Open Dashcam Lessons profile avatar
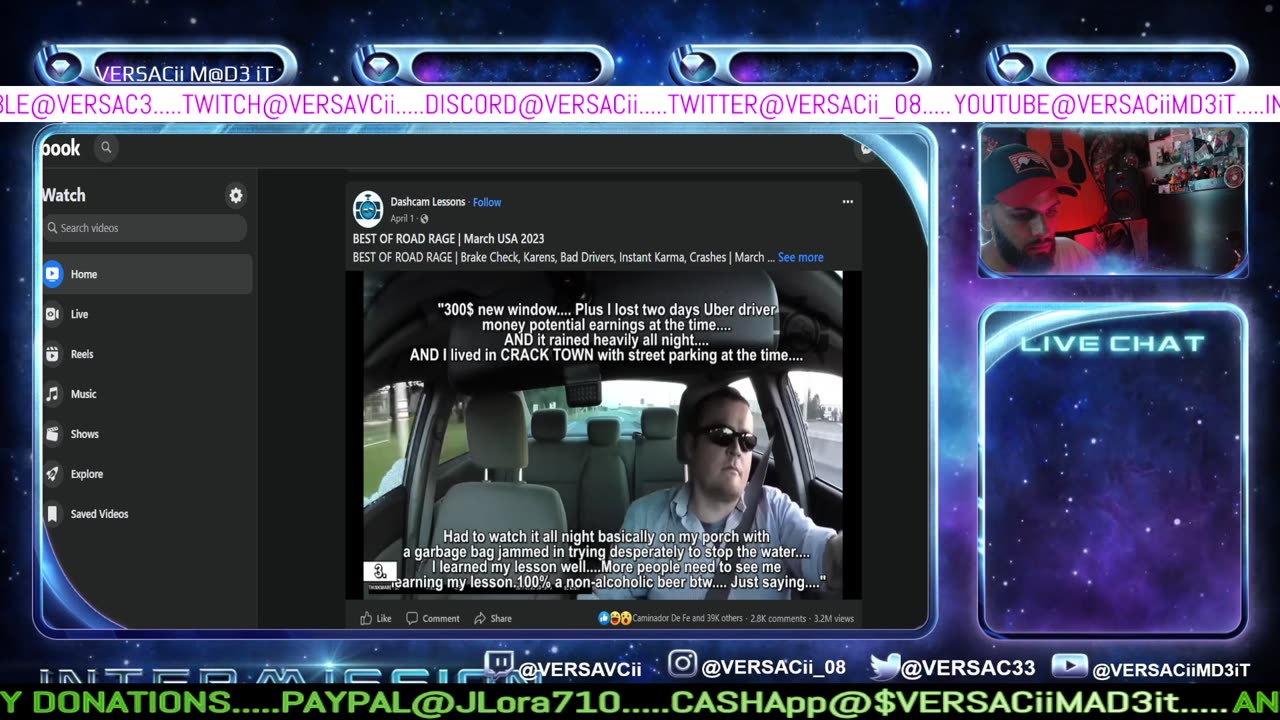 368,208
